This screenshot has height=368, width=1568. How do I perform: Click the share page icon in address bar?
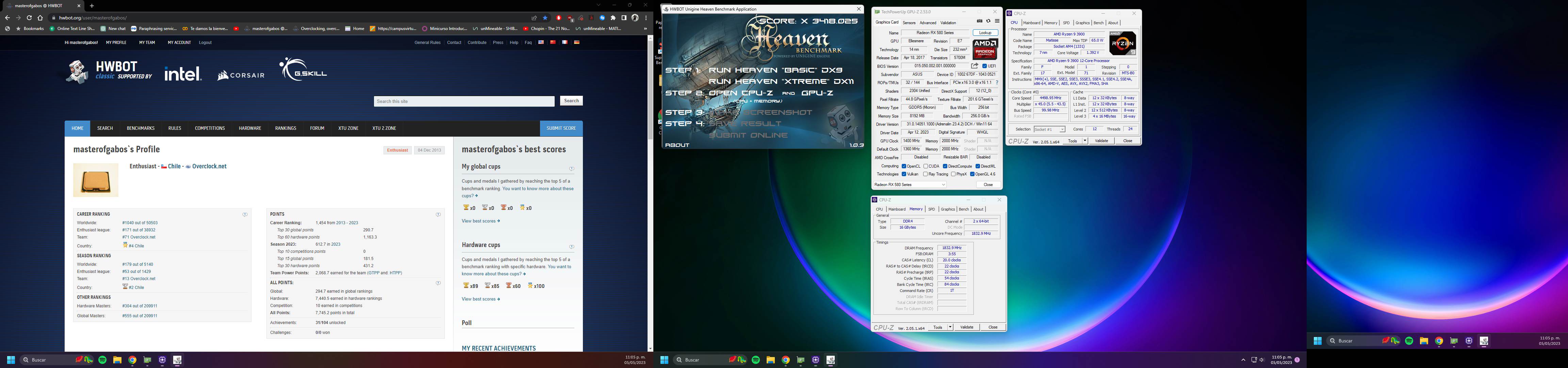tap(534, 18)
